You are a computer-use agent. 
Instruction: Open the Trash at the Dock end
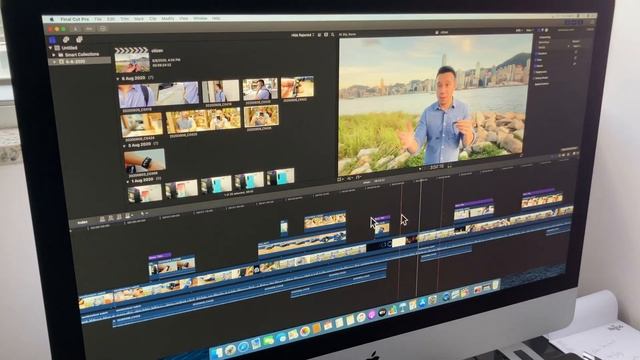click(496, 284)
